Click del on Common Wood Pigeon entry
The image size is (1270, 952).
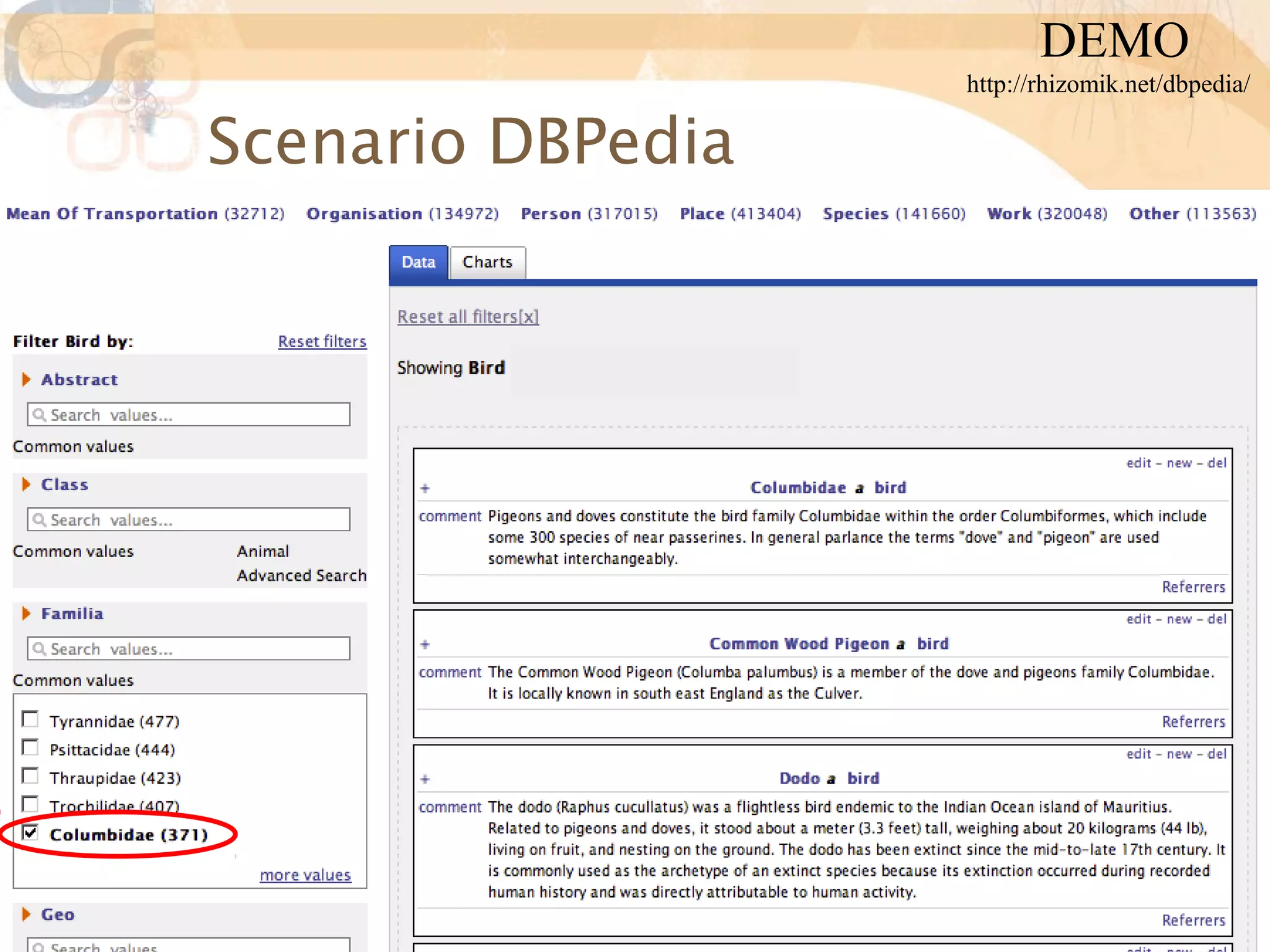(1217, 619)
